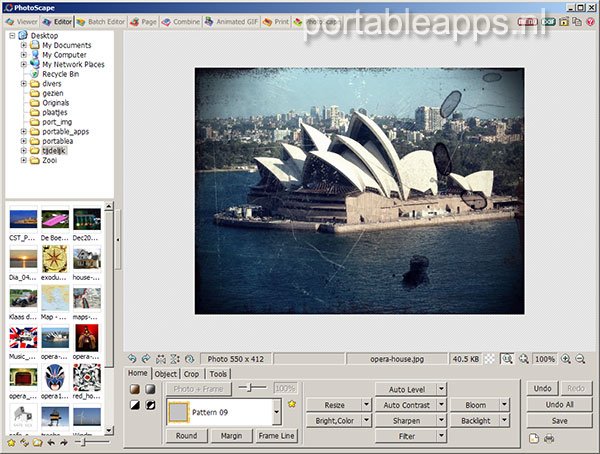Click the Recycle Bin in folder tree
This screenshot has width=600, height=454.
(59, 74)
